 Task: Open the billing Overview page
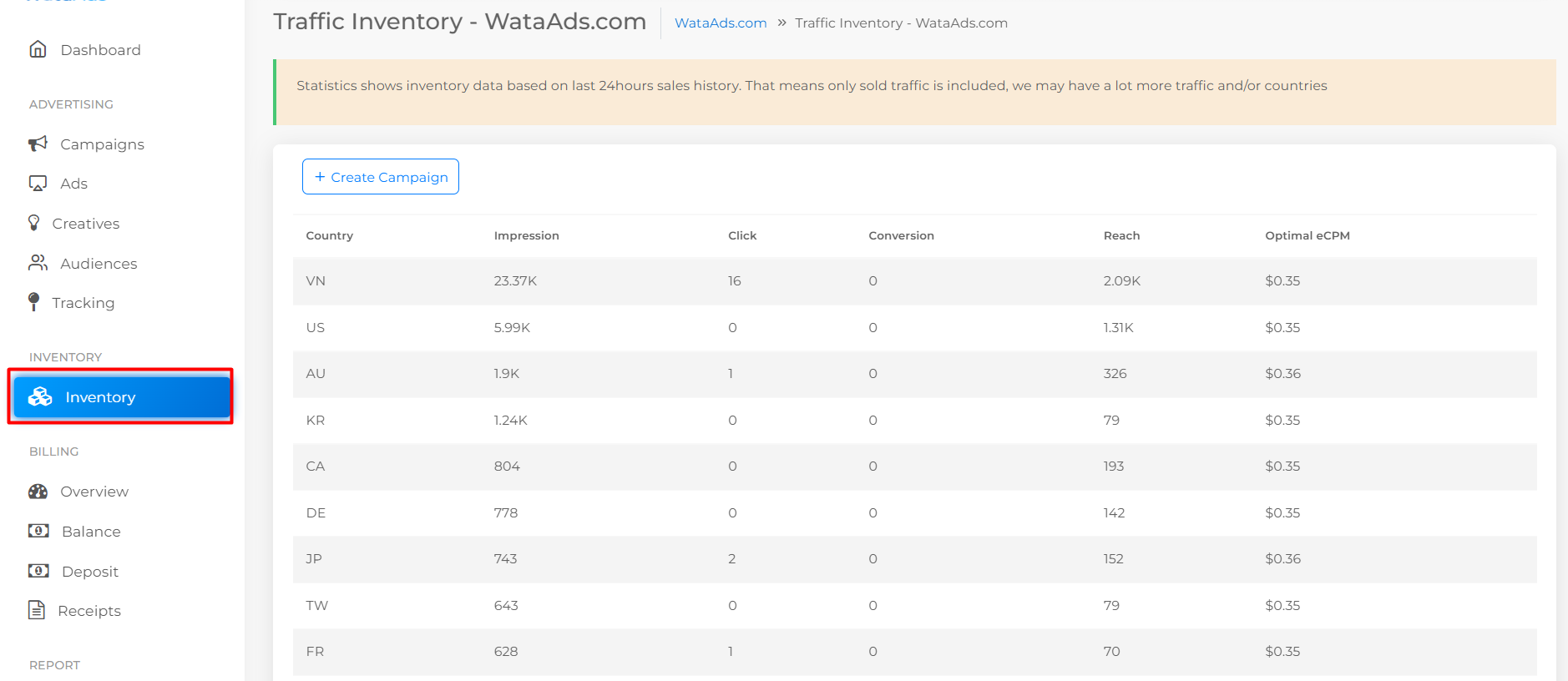click(94, 492)
